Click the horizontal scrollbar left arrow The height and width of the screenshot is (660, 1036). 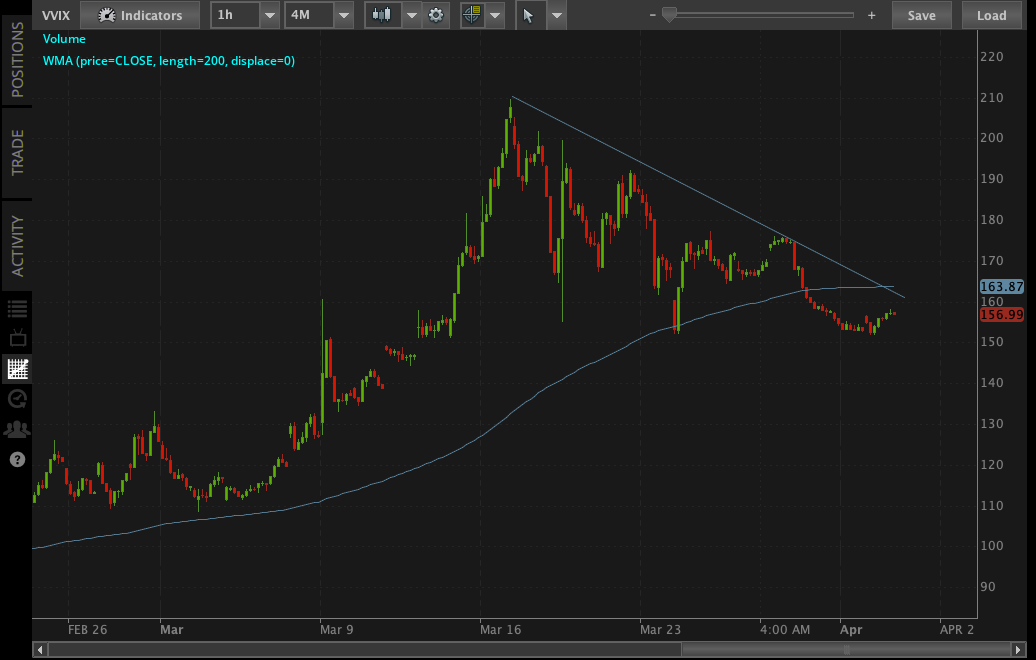40,650
